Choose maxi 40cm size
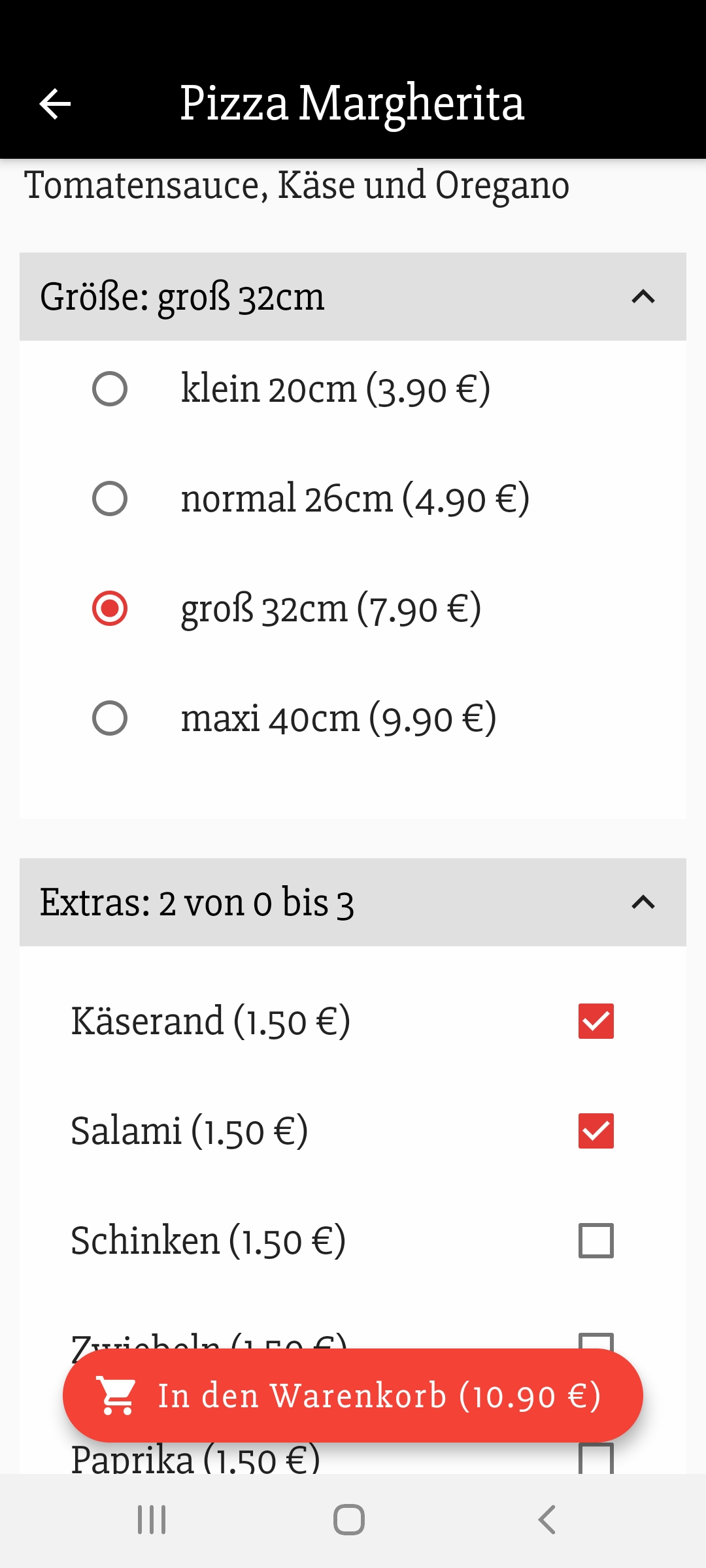 [110, 719]
